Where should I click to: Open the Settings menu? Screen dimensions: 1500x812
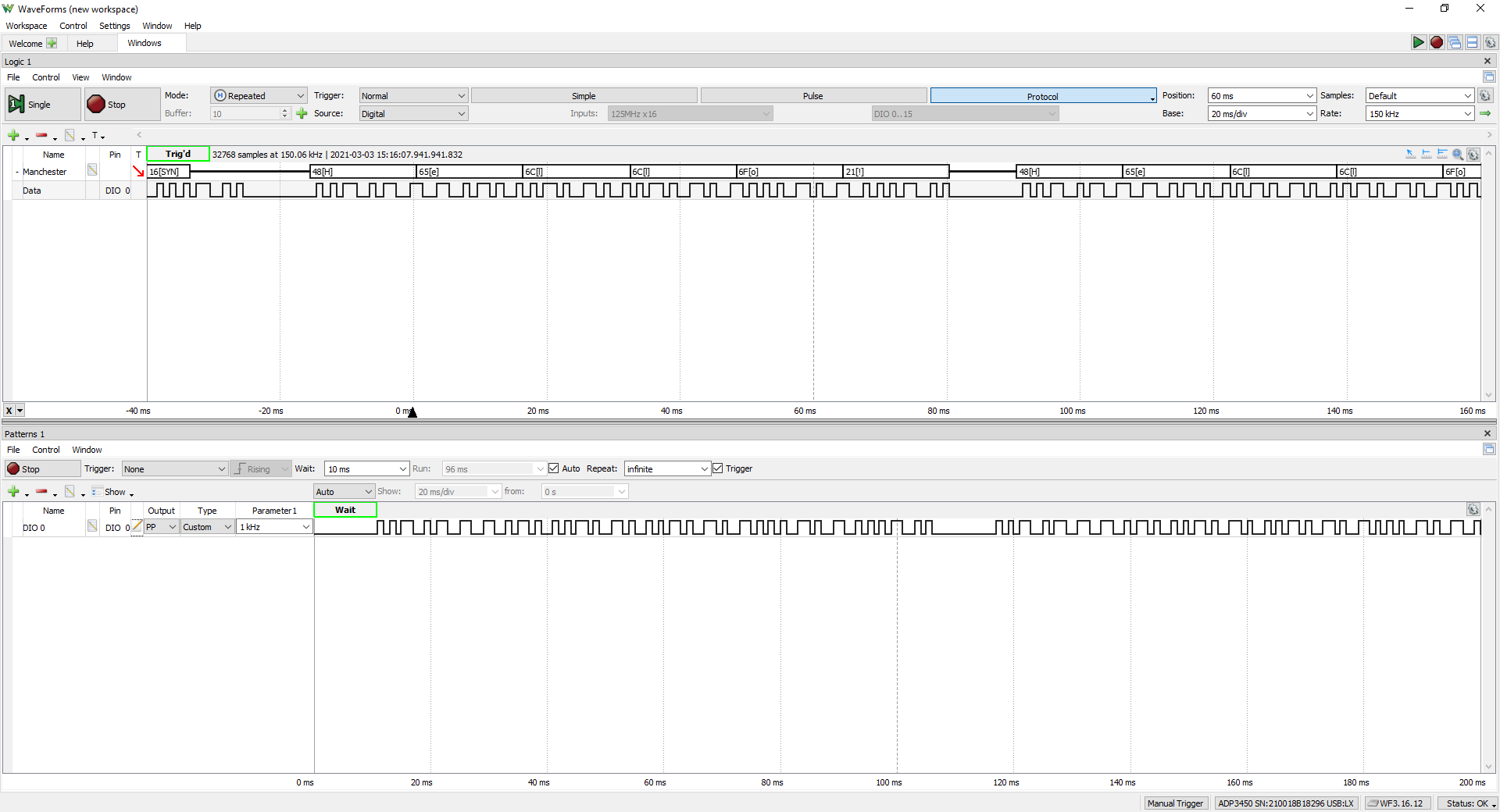(115, 26)
